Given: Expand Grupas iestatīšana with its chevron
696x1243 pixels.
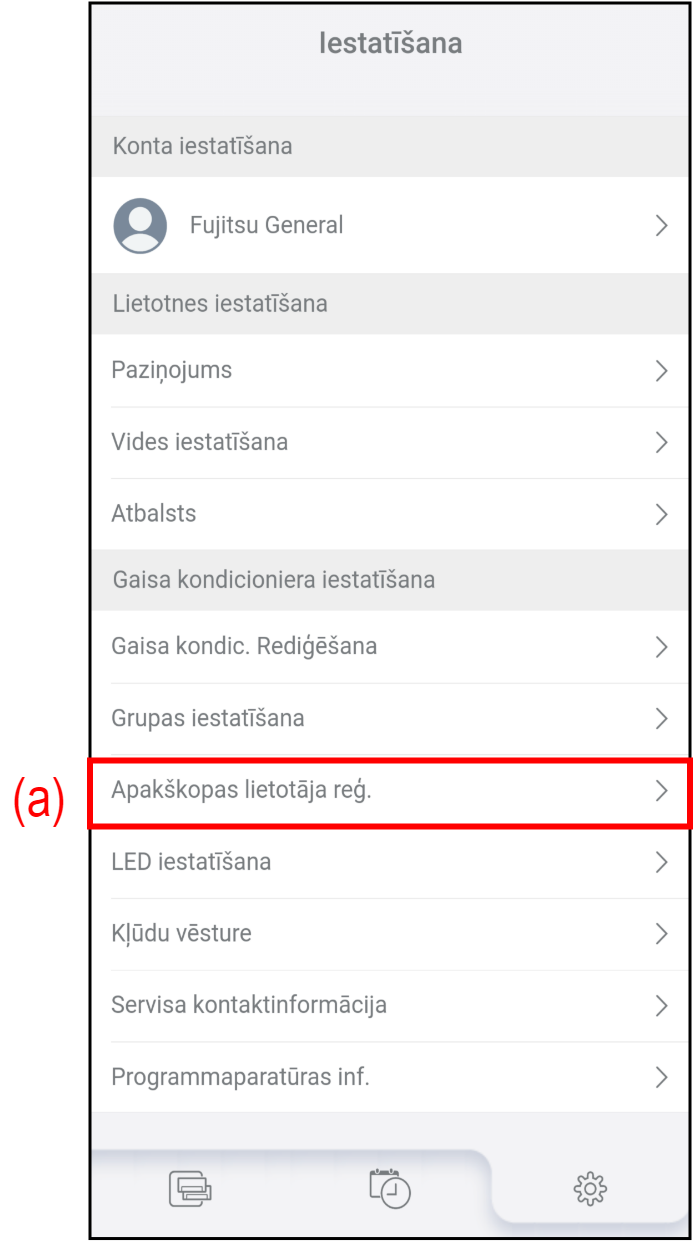Looking at the screenshot, I should click(x=661, y=718).
